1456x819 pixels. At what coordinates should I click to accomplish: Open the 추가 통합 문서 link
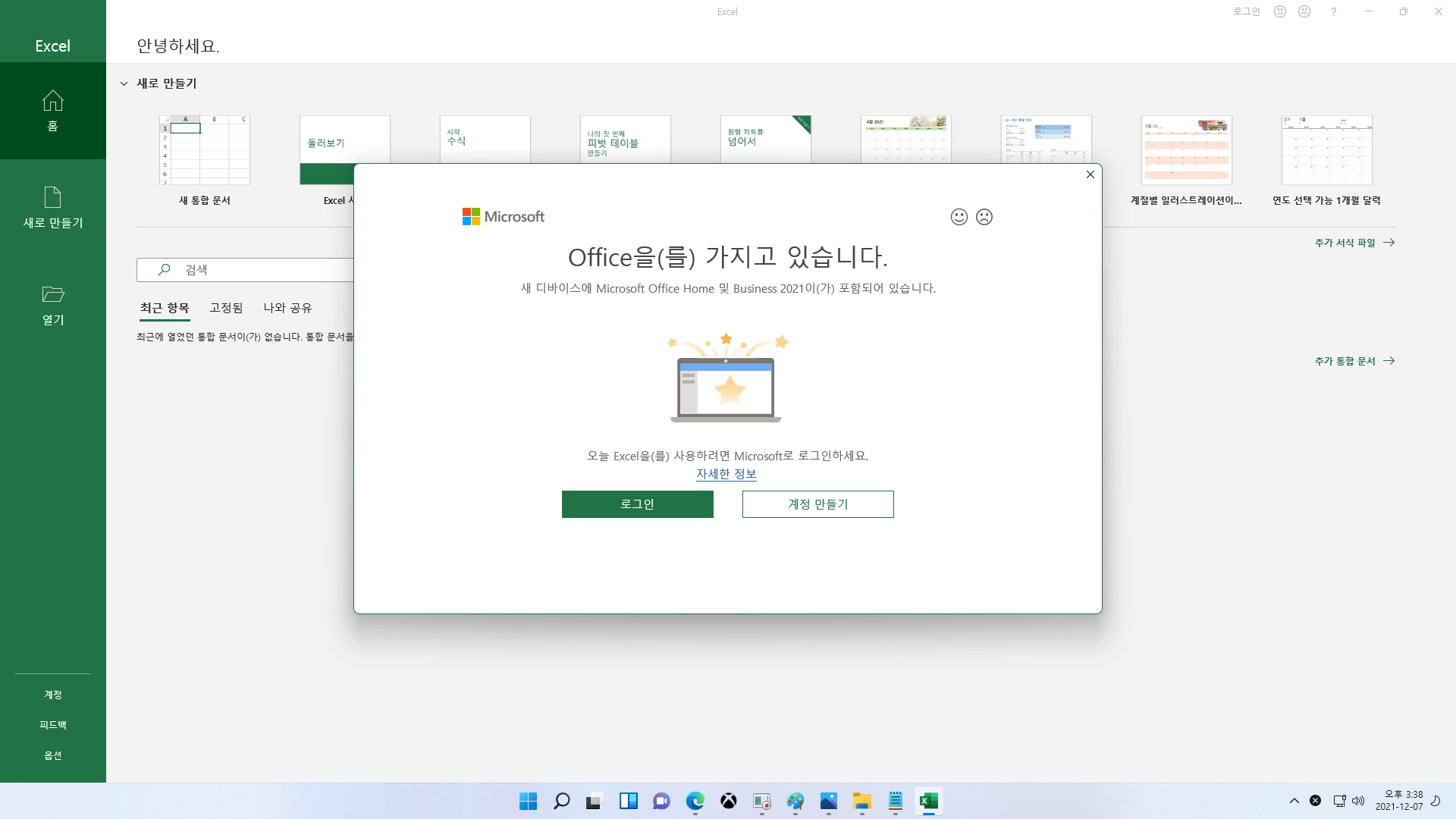(x=1354, y=361)
